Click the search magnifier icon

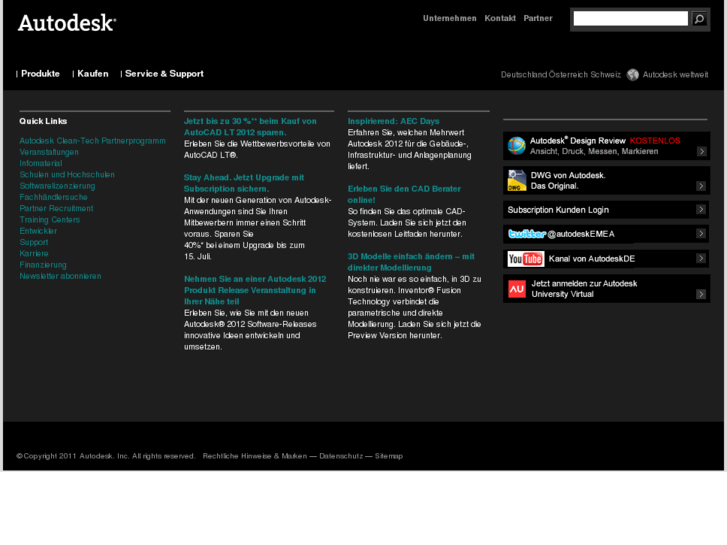coord(699,19)
